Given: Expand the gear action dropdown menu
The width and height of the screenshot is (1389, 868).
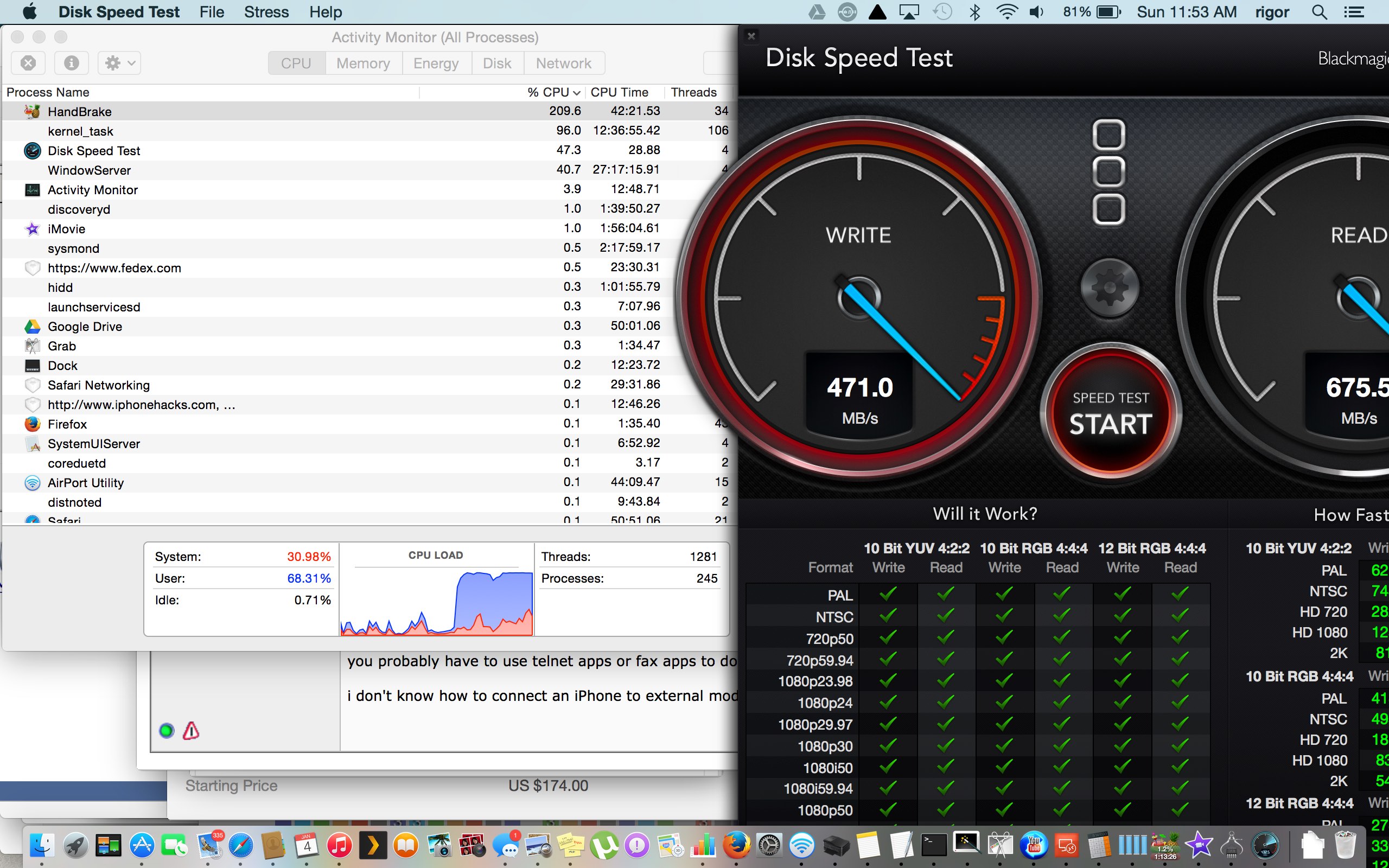Looking at the screenshot, I should pos(119,62).
